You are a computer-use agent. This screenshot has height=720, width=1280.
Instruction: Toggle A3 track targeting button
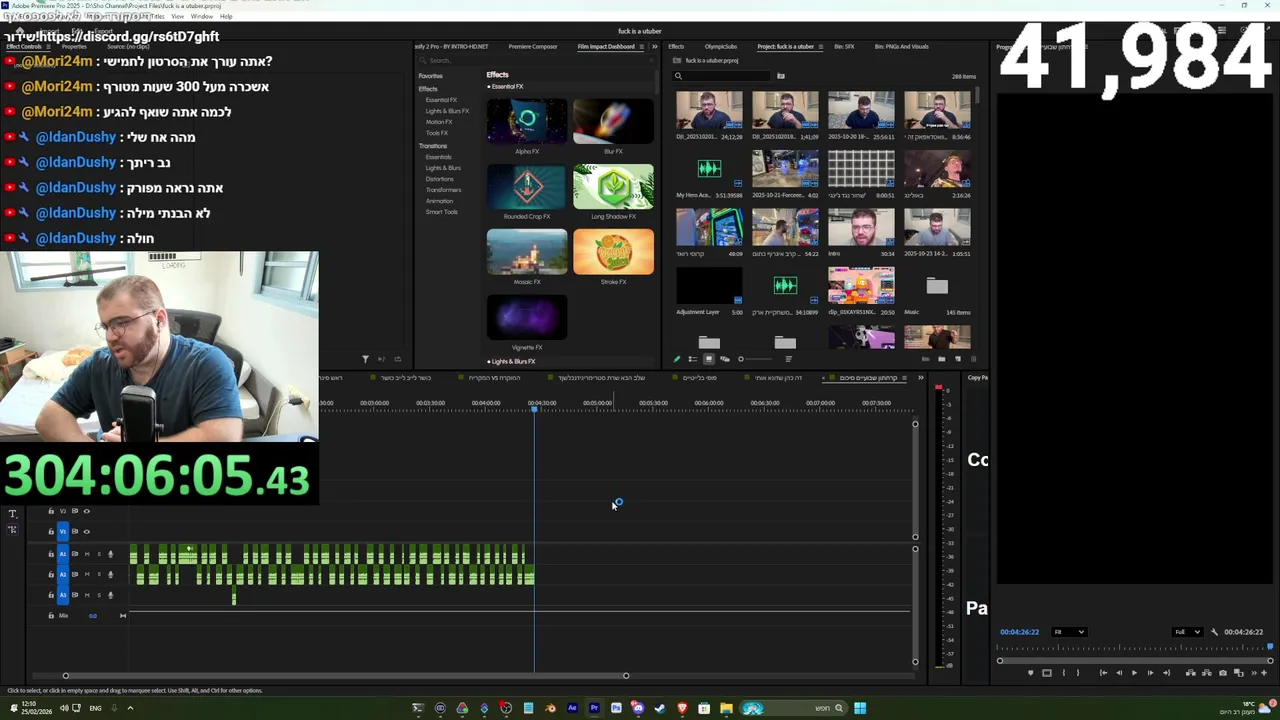click(x=63, y=595)
